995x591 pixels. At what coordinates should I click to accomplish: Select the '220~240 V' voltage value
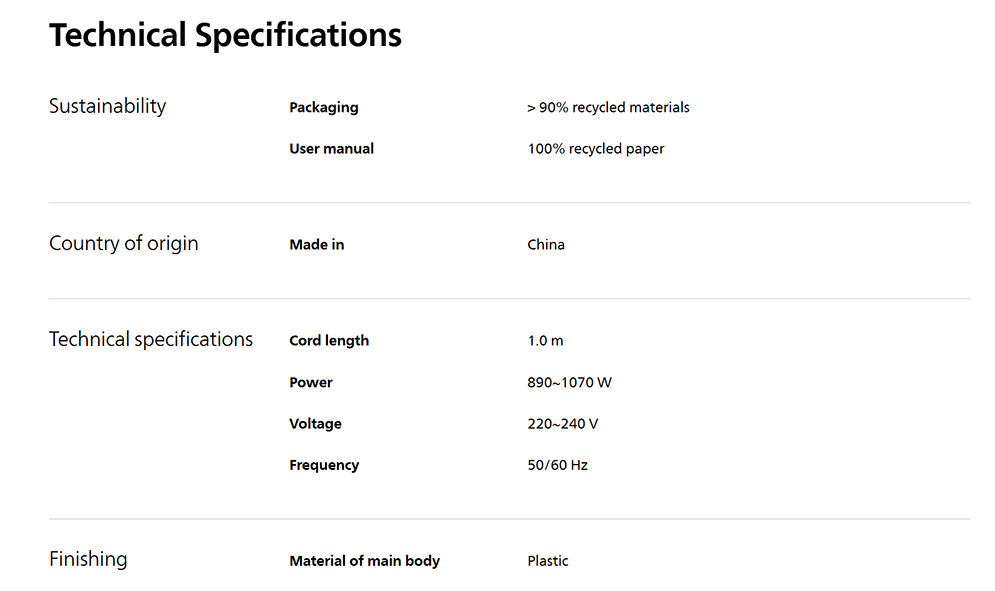click(x=563, y=424)
